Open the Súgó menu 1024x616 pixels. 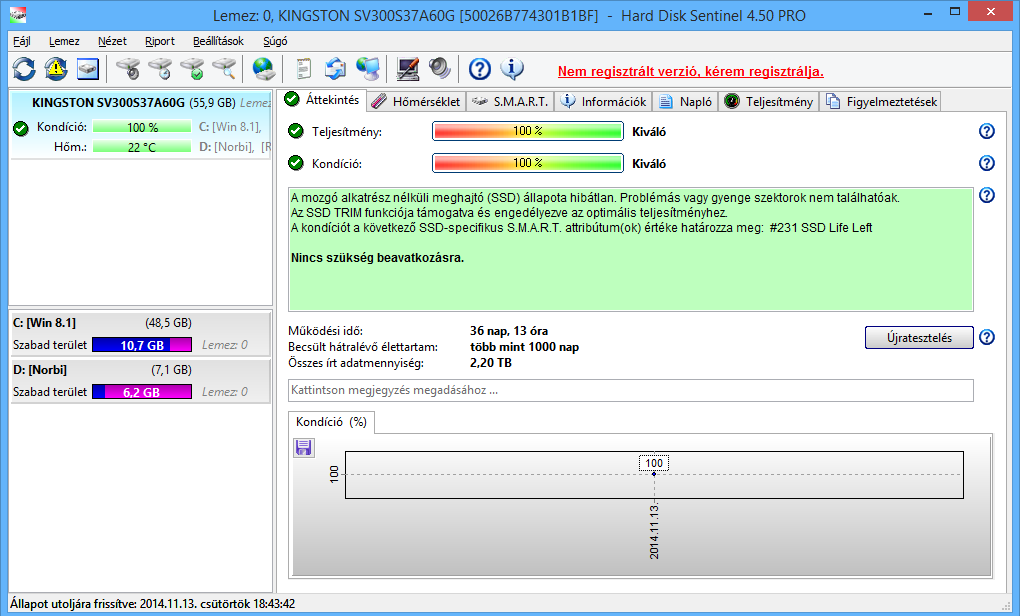[275, 41]
